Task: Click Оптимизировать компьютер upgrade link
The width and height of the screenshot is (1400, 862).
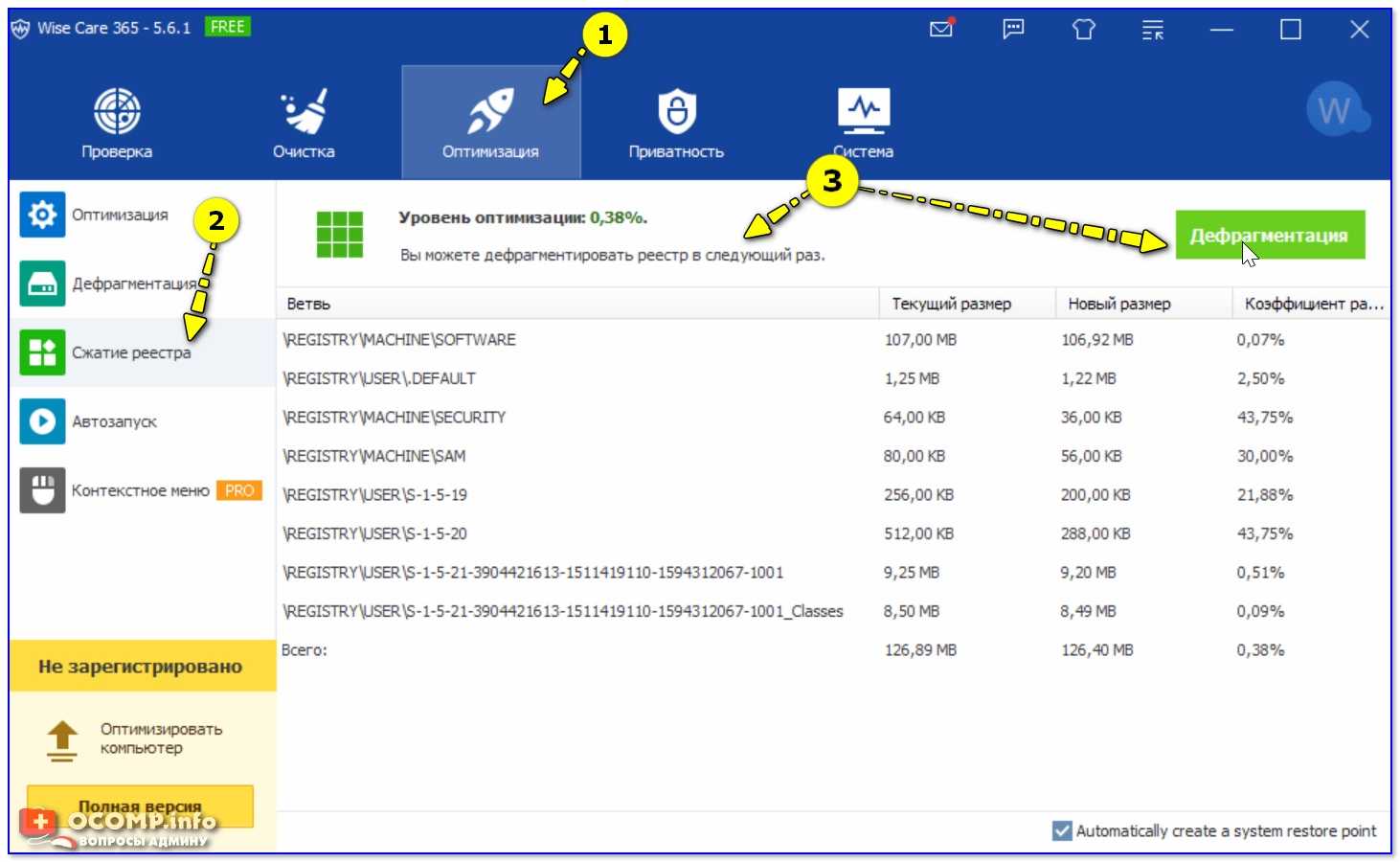Action: 161,738
